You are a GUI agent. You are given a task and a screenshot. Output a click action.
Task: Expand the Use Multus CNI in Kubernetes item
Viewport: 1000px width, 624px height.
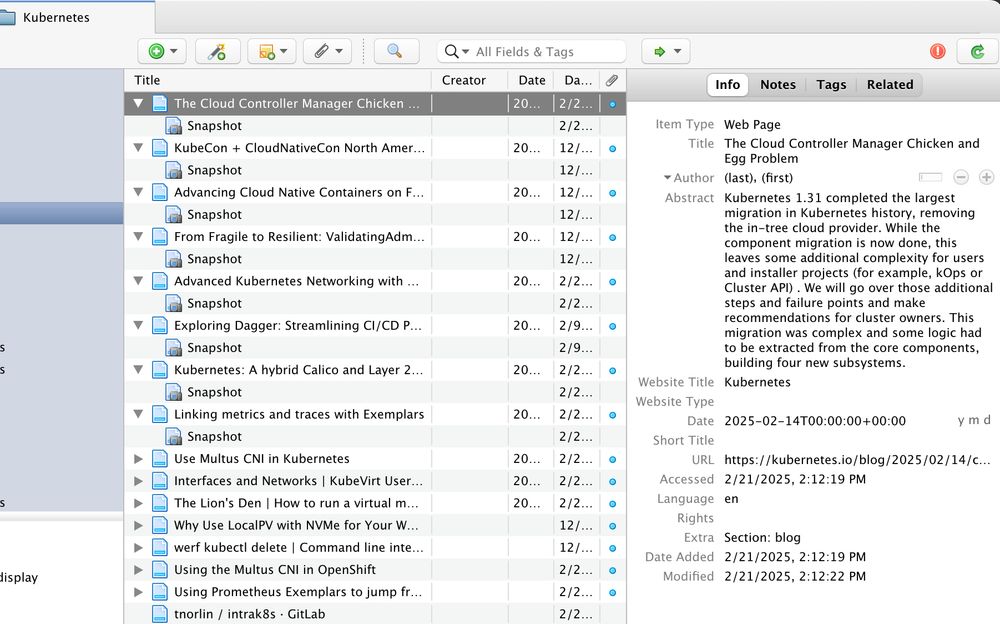tap(138, 459)
